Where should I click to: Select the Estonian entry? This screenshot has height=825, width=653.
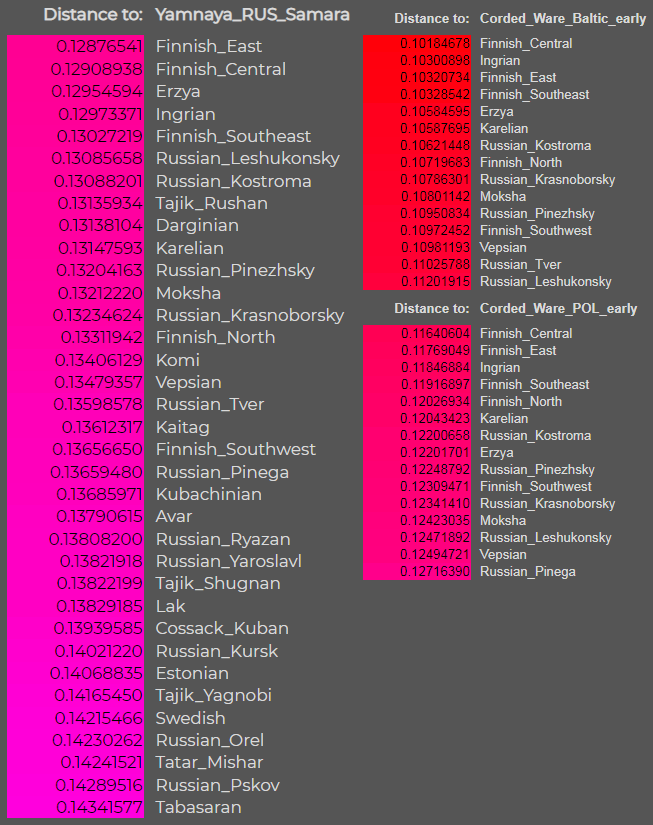pyautogui.click(x=192, y=673)
